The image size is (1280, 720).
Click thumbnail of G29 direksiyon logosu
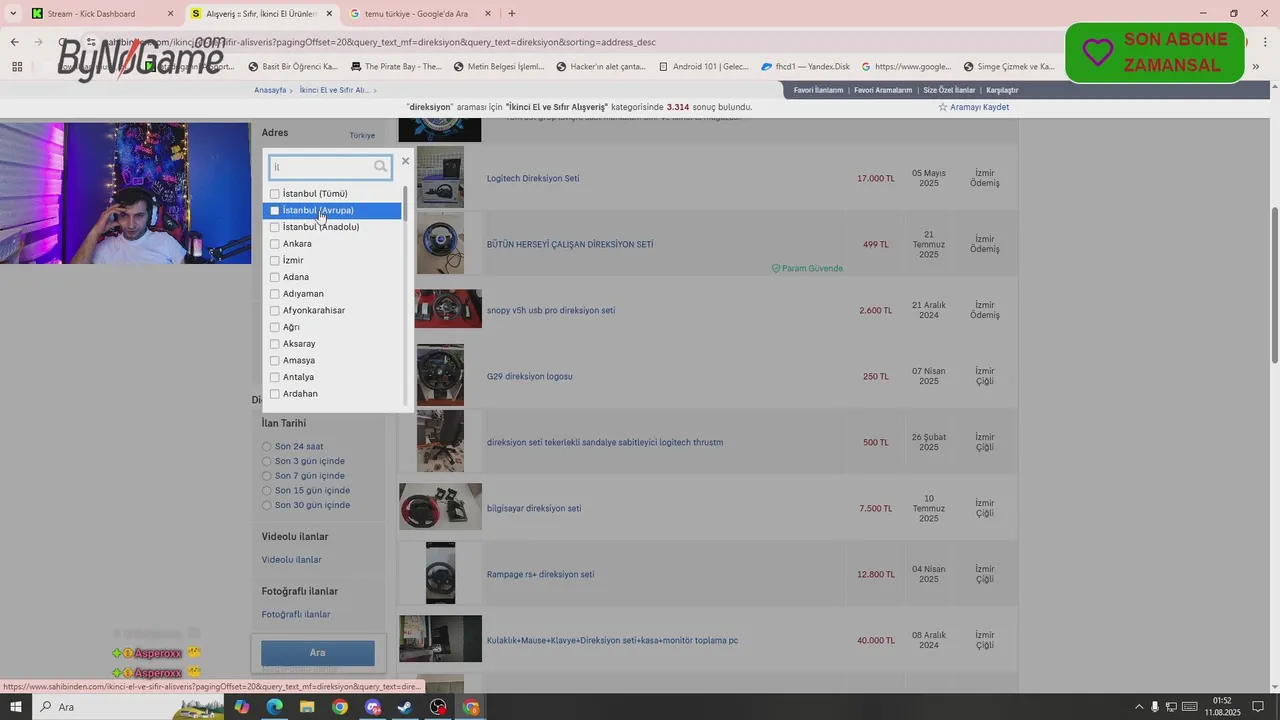pyautogui.click(x=440, y=375)
